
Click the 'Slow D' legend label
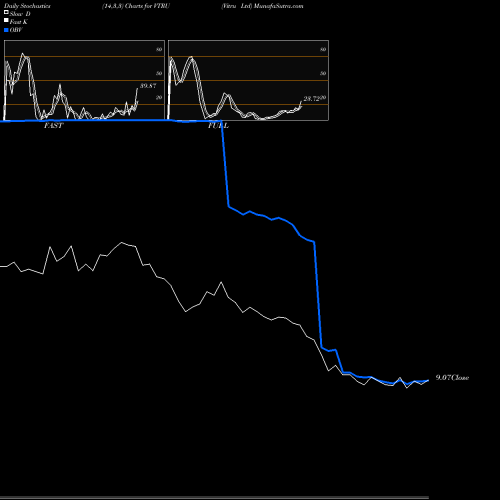[20, 14]
